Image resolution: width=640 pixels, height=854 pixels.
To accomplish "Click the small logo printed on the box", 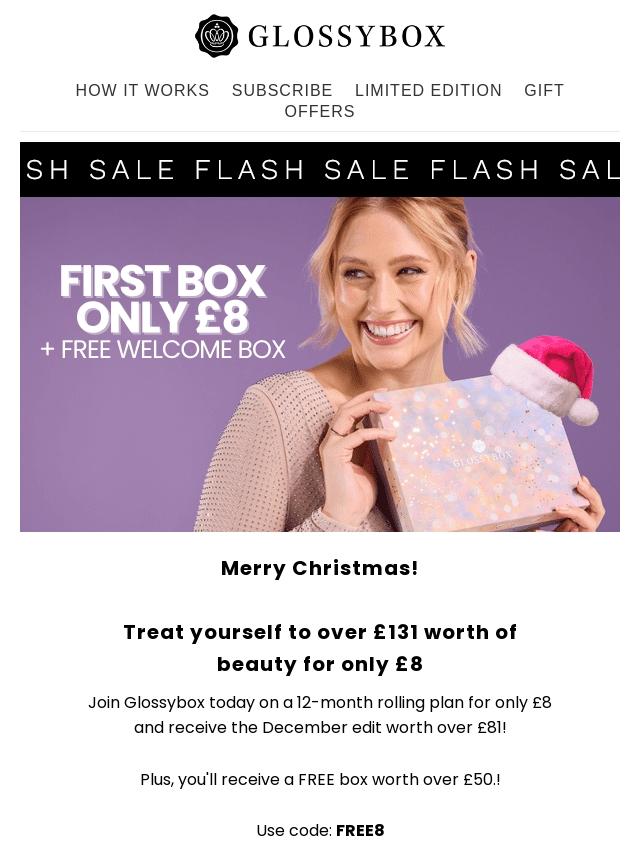I will 483,455.
